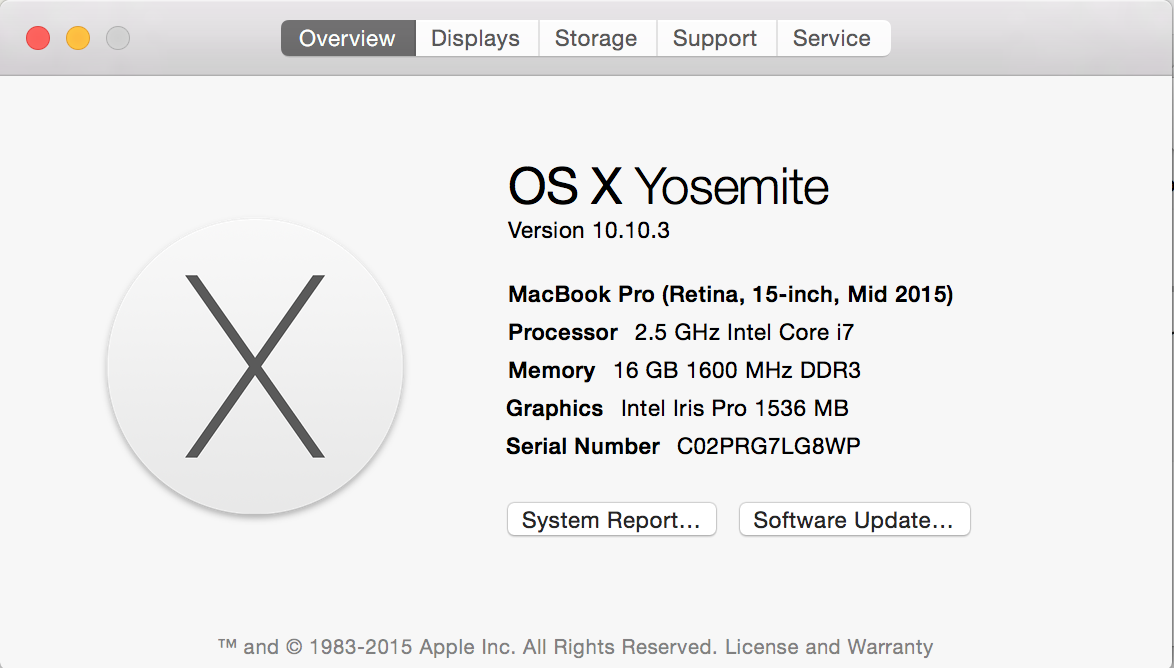Open the License and Warranty link
Image resolution: width=1174 pixels, height=668 pixels.
pyautogui.click(x=829, y=647)
